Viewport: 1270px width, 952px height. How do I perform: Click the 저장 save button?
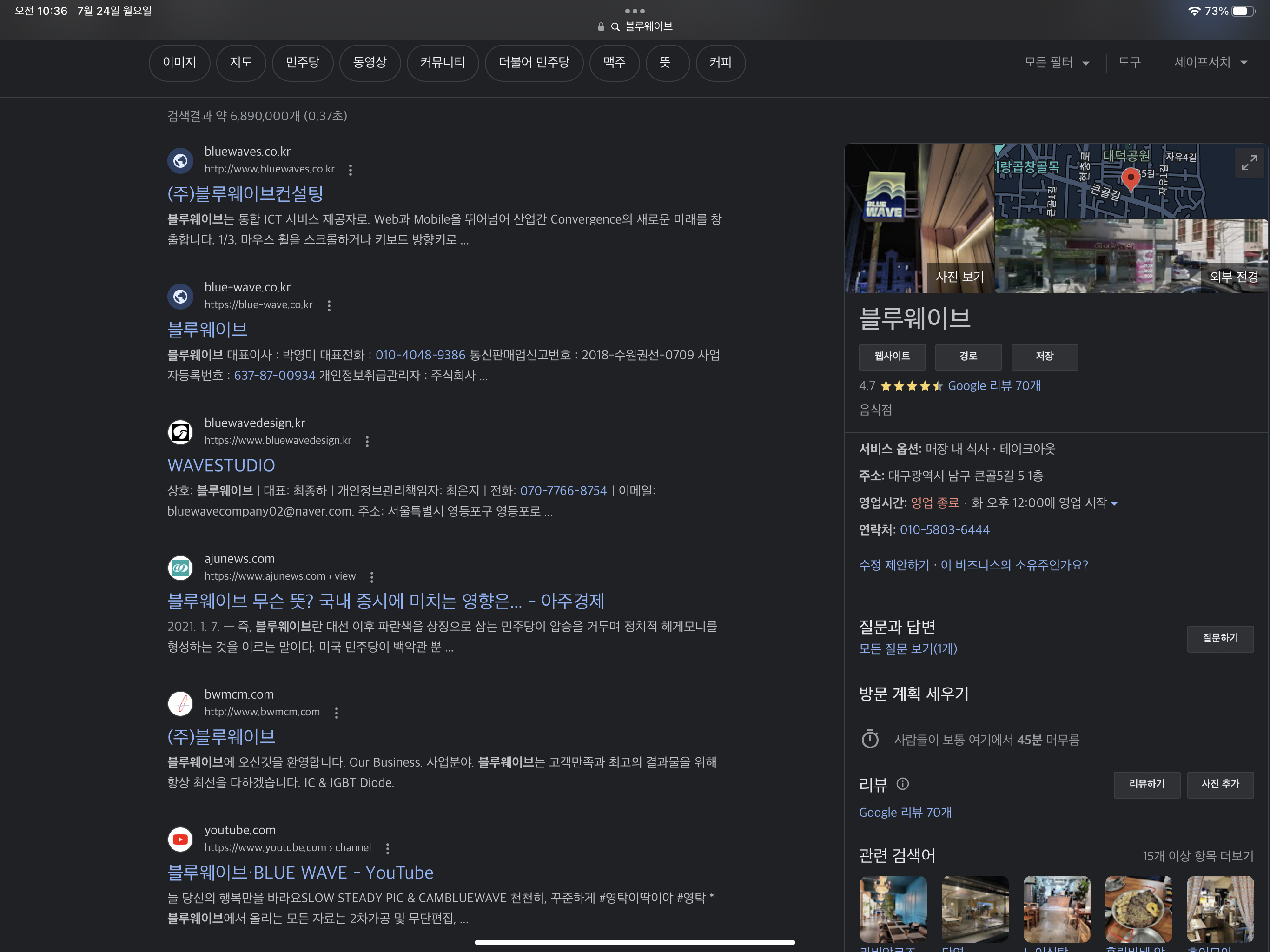pyautogui.click(x=1045, y=357)
